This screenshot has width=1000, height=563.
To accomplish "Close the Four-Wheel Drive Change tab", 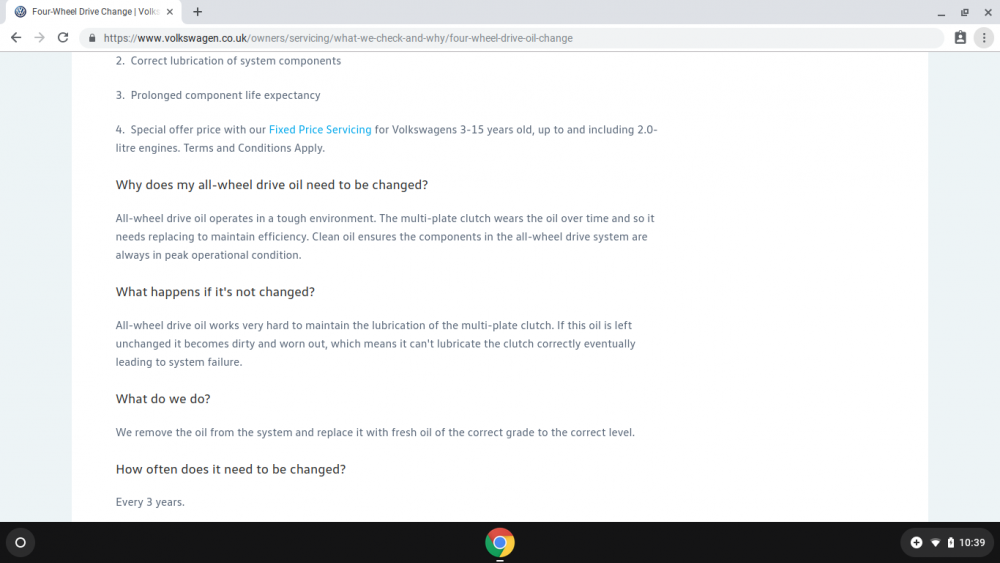I will [170, 11].
